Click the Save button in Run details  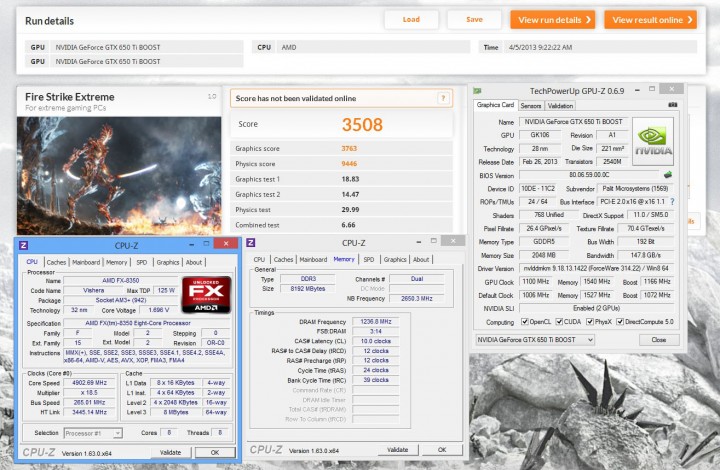point(474,19)
